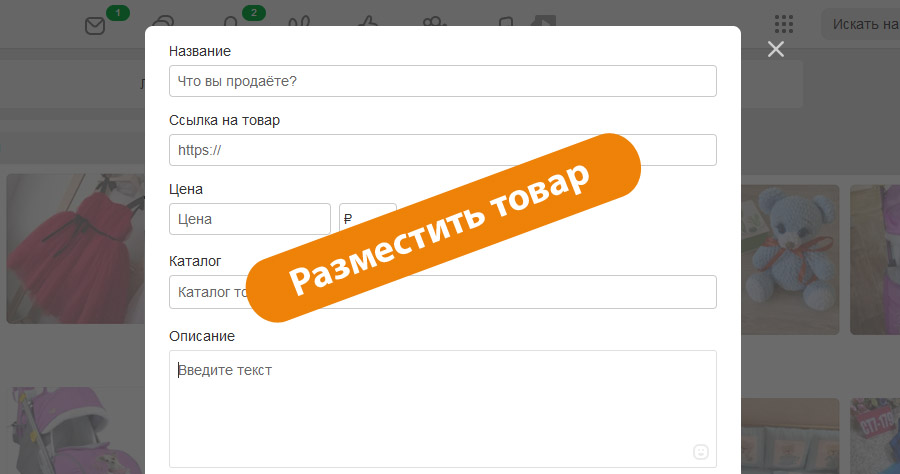Click the search field 'Искать на'
This screenshot has width=900, height=474.
click(x=860, y=24)
